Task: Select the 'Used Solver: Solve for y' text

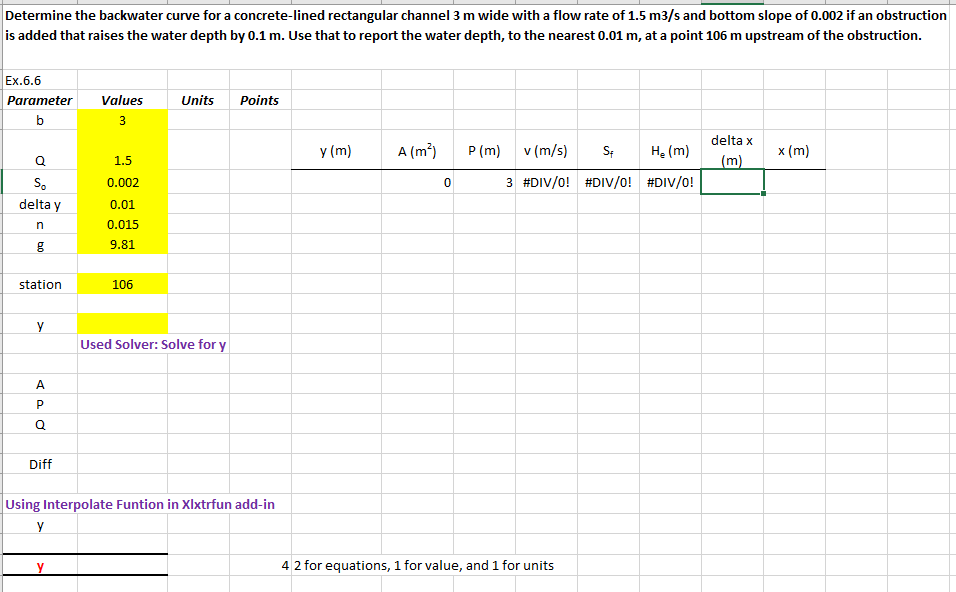Action: click(x=153, y=344)
